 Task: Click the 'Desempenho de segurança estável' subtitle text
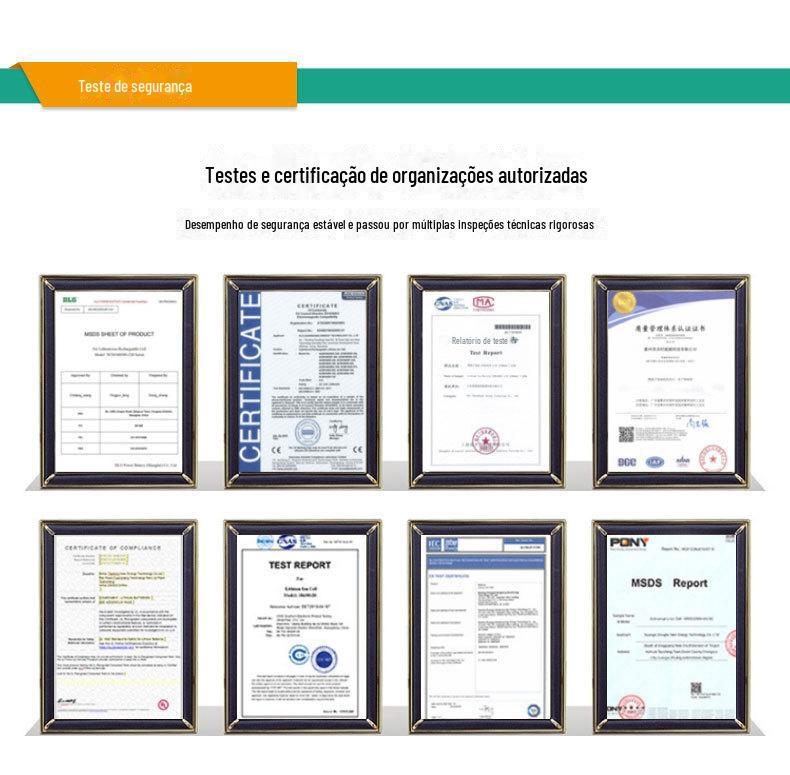pyautogui.click(x=389, y=225)
